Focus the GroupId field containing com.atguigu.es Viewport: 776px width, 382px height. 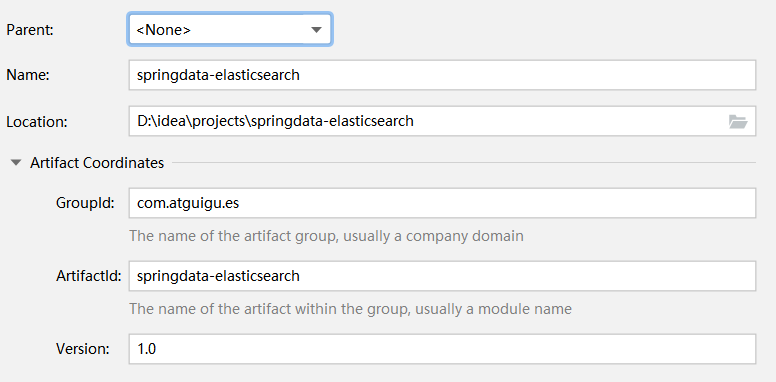coord(442,203)
